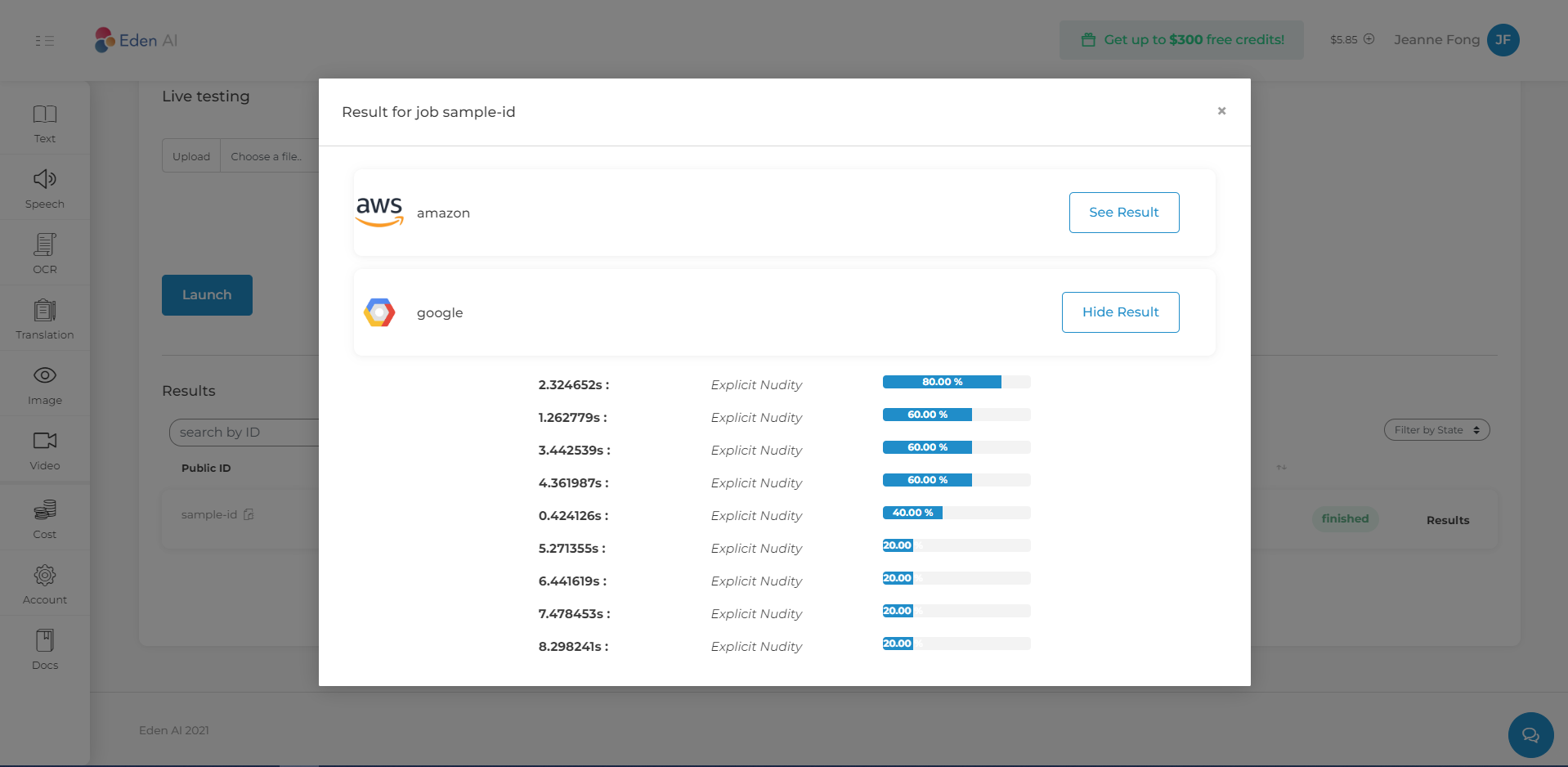The height and width of the screenshot is (767, 1568).
Task: Open the Cost page in sidebar
Action: click(x=45, y=520)
